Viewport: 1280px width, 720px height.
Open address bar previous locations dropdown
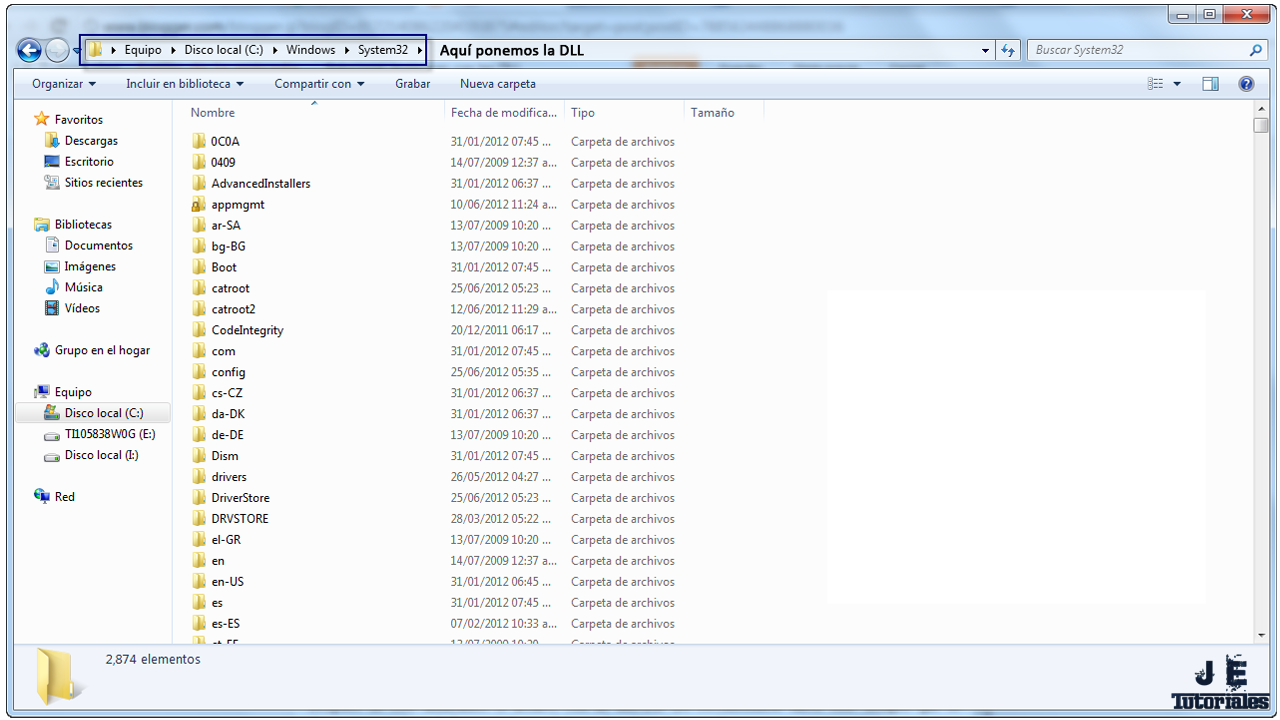click(x=985, y=50)
